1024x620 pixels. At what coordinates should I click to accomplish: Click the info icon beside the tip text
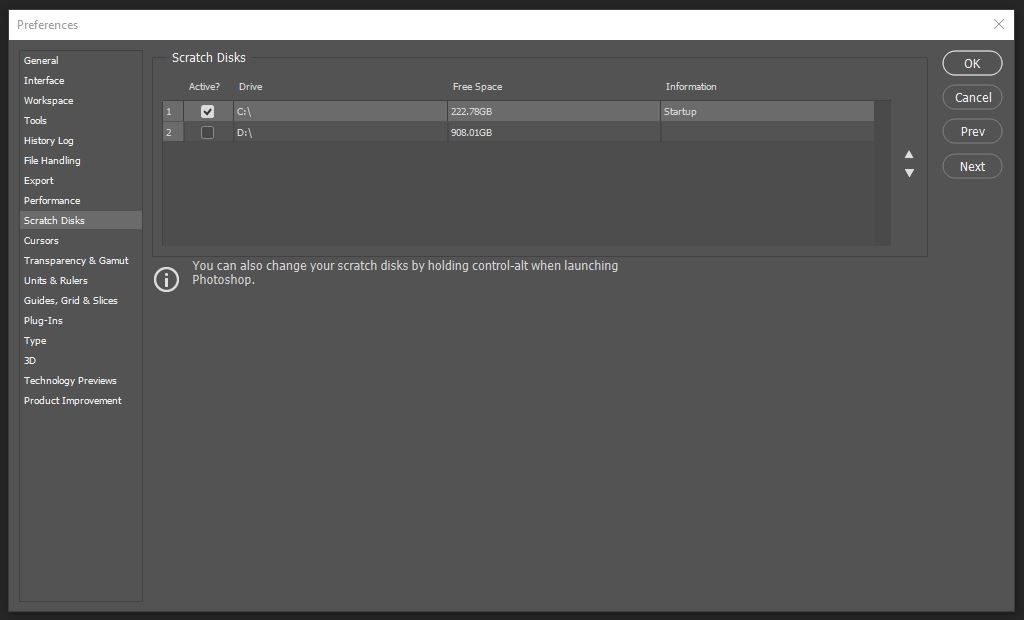click(166, 279)
